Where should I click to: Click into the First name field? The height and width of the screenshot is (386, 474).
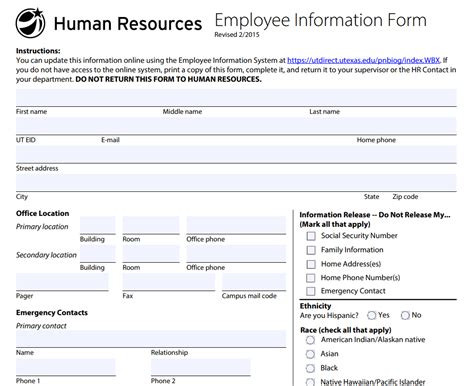click(x=89, y=98)
